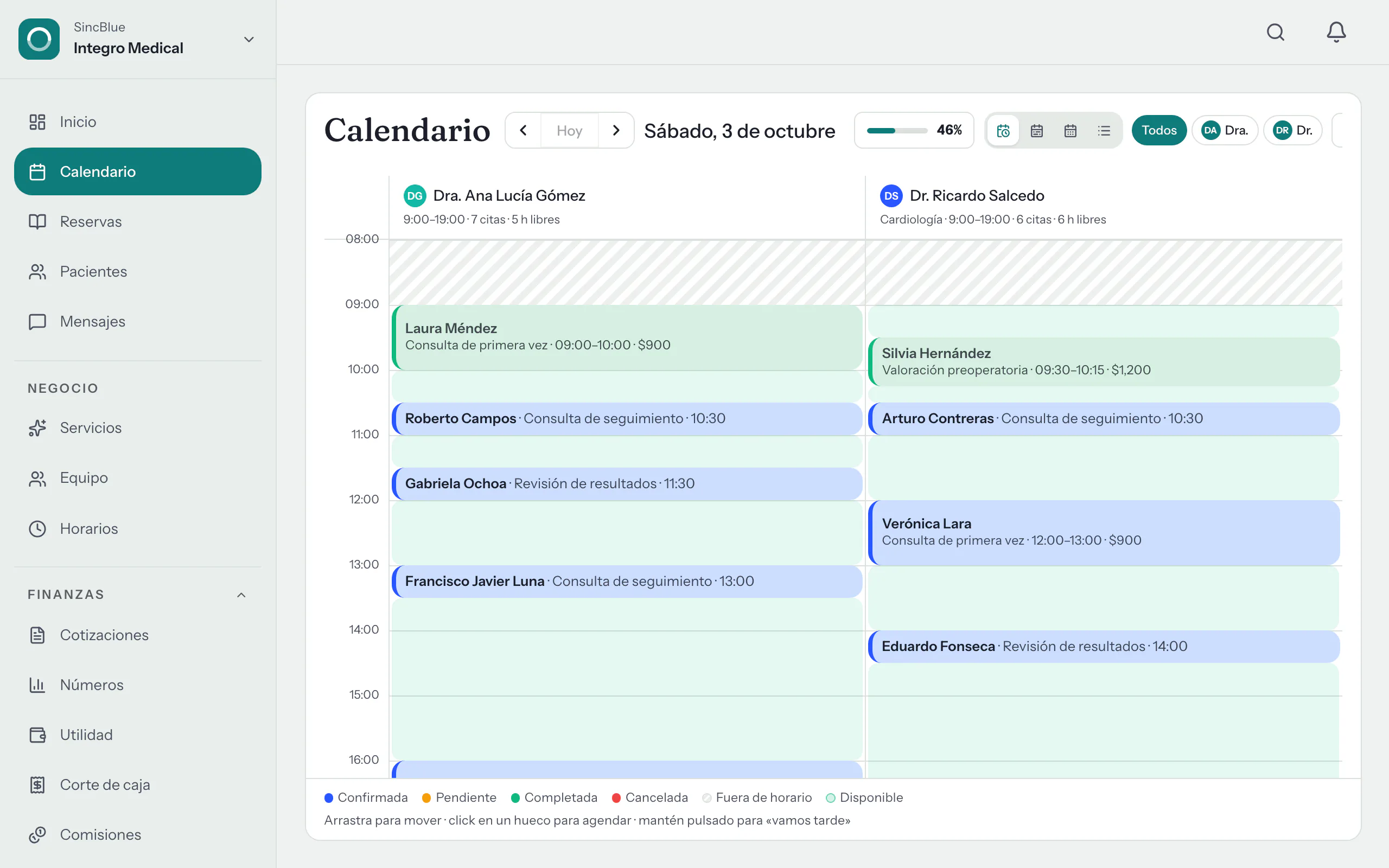Filter by the DA Dra. chip
1389x868 pixels.
click(1225, 130)
